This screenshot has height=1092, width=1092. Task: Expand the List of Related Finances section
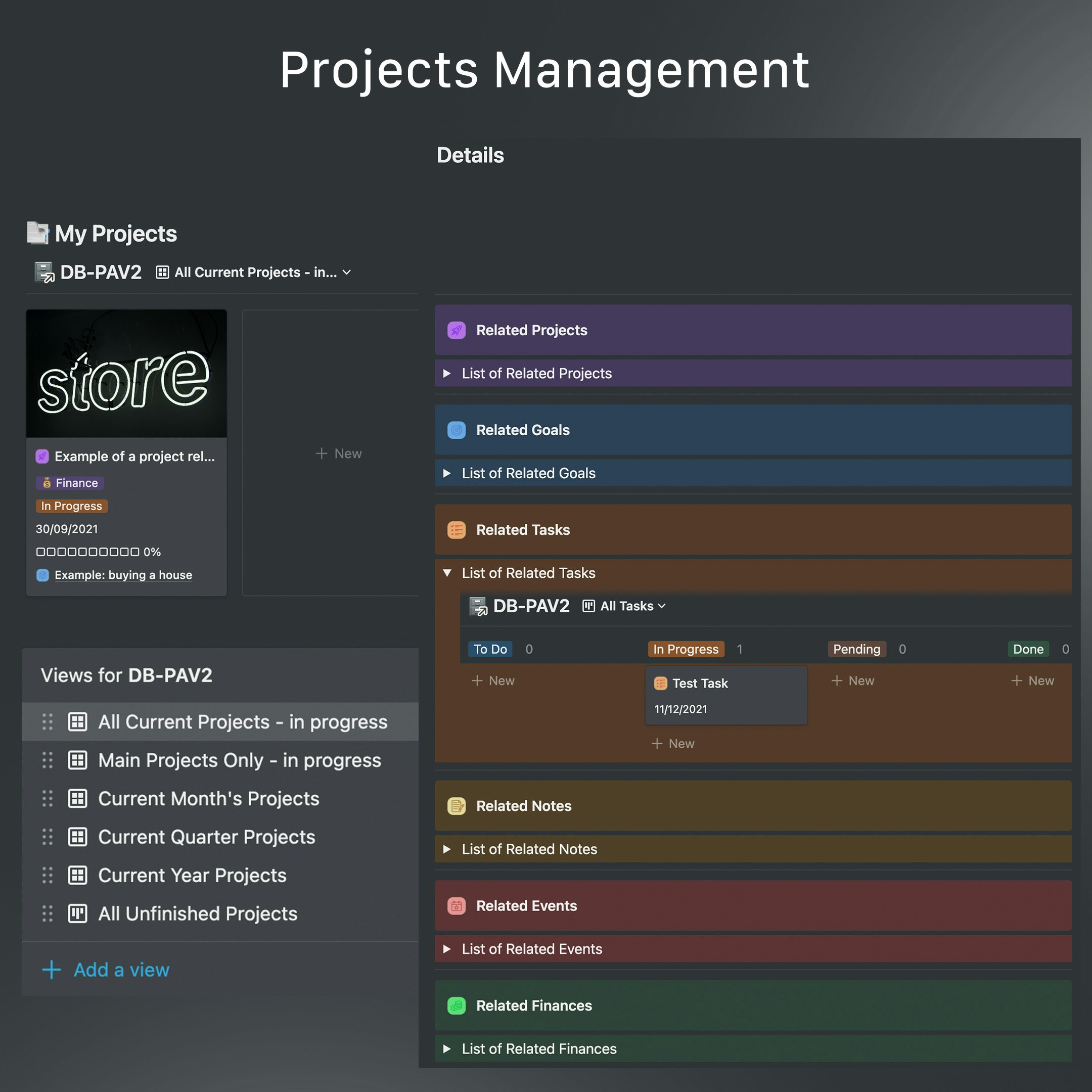(x=447, y=1049)
